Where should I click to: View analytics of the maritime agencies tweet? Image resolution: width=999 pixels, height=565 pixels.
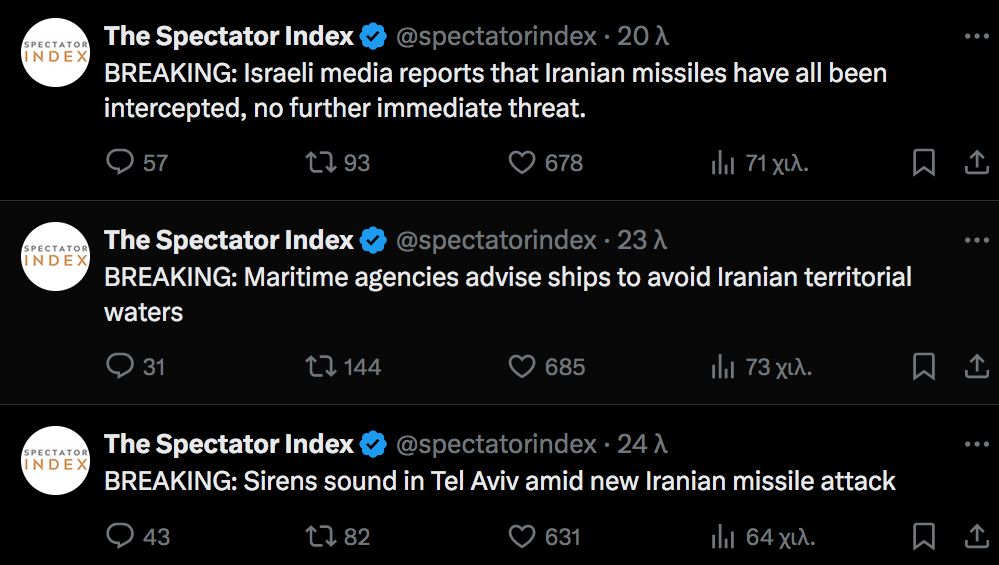tap(723, 366)
